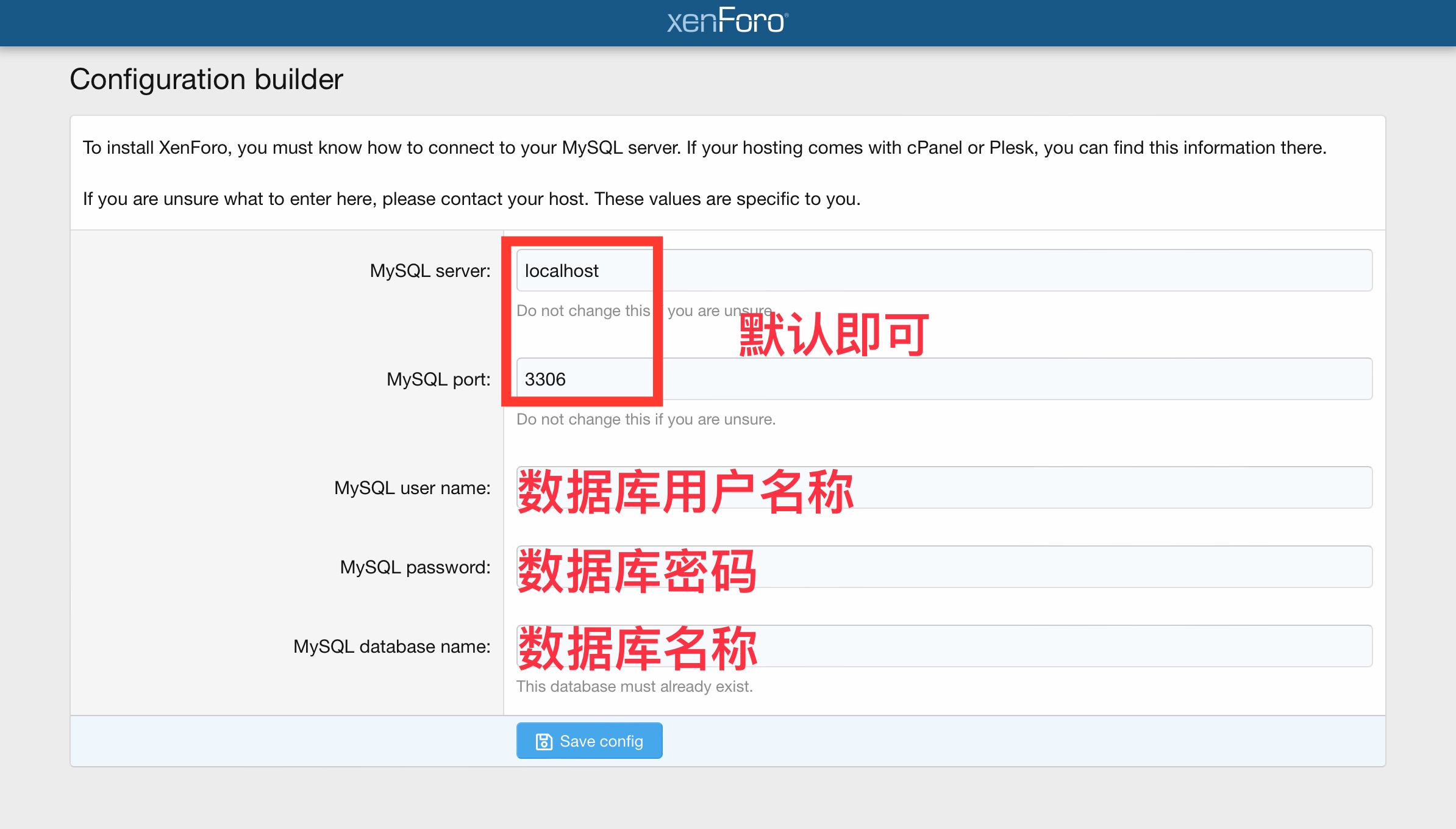
Task: Click into the MySQL database name field
Action: [x=944, y=646]
